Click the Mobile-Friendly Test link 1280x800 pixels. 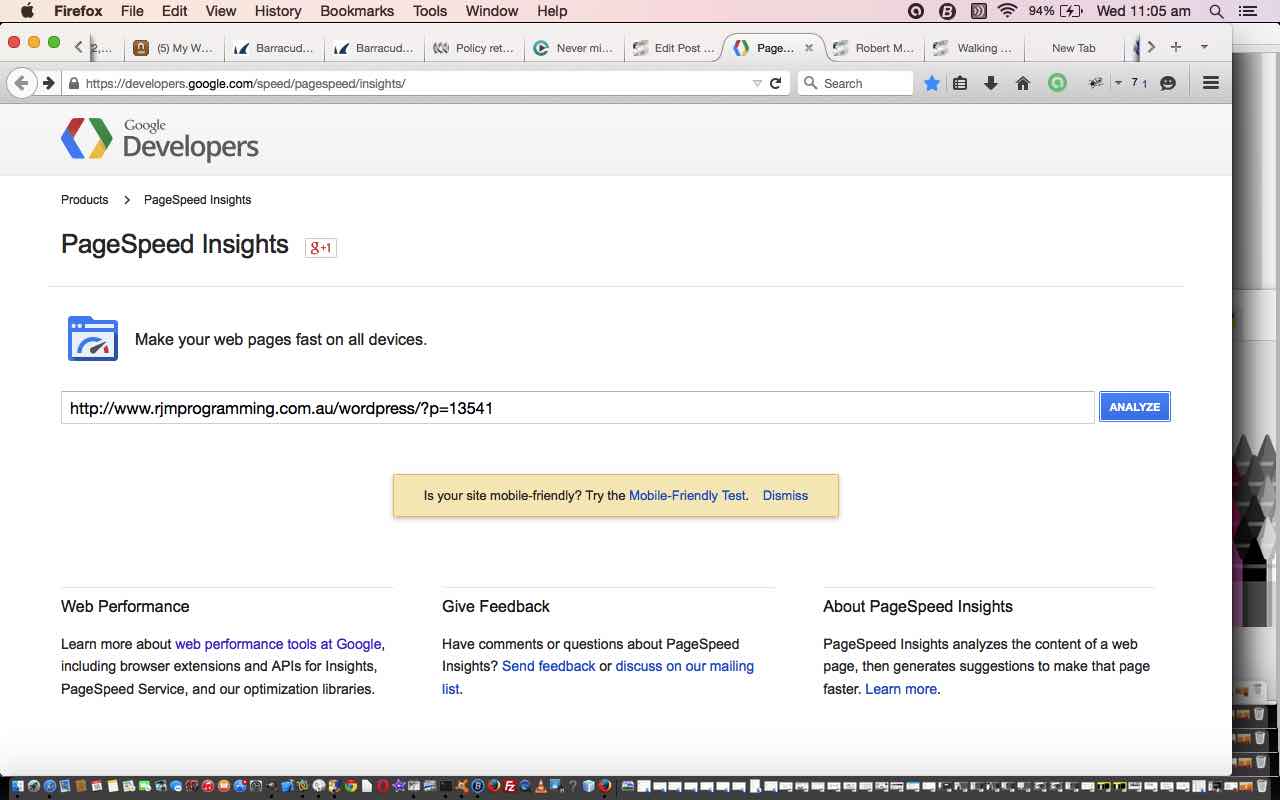(x=687, y=496)
